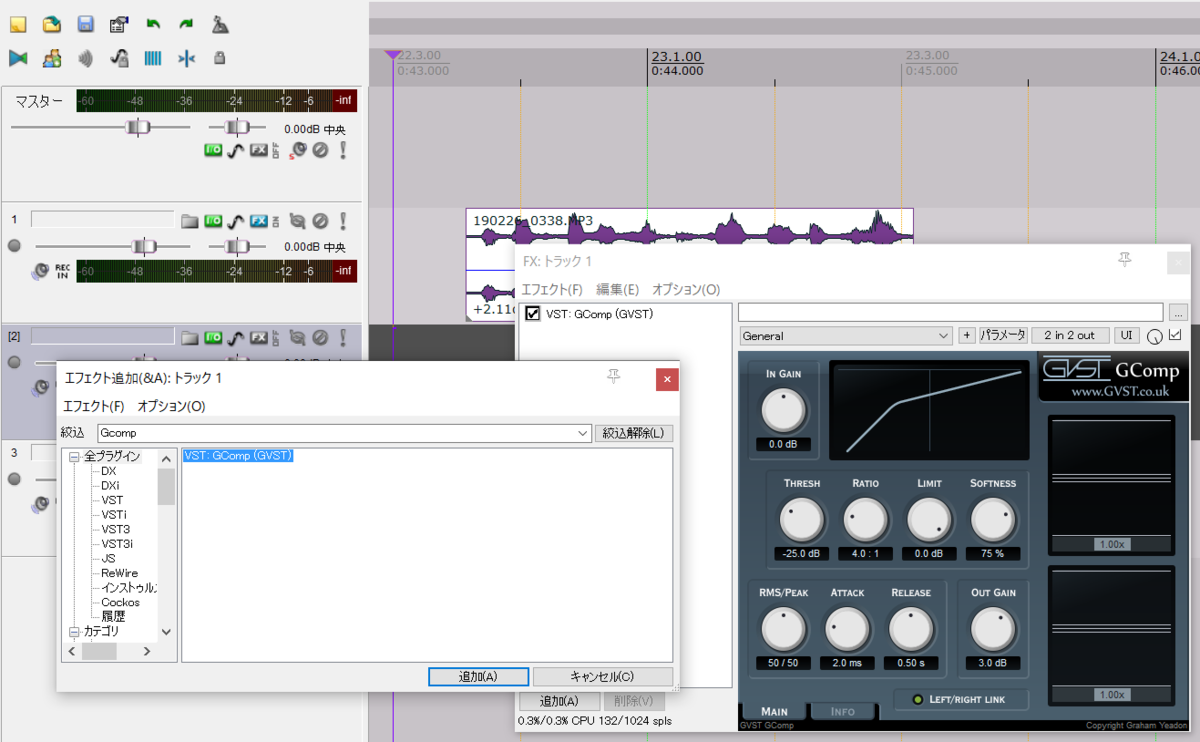Arm track 3 for recording
Screen dimensions: 1200x742
[14, 479]
